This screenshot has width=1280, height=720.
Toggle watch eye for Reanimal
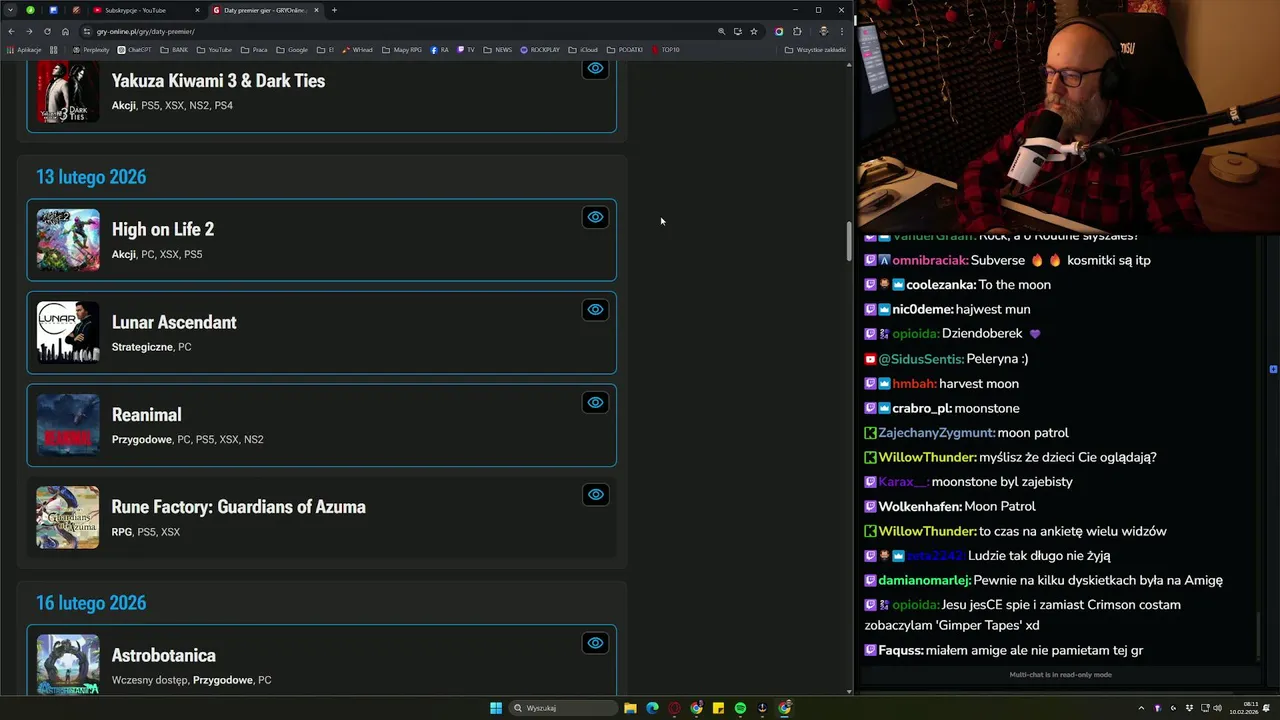point(595,402)
